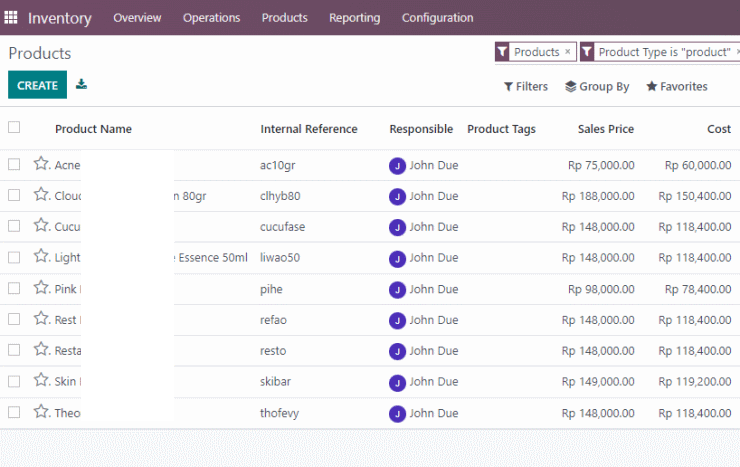Open the Reporting menu
740x467 pixels.
354,17
